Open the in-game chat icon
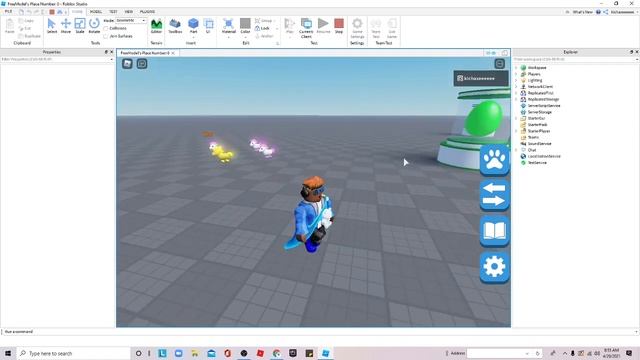The image size is (640, 360). tap(142, 64)
